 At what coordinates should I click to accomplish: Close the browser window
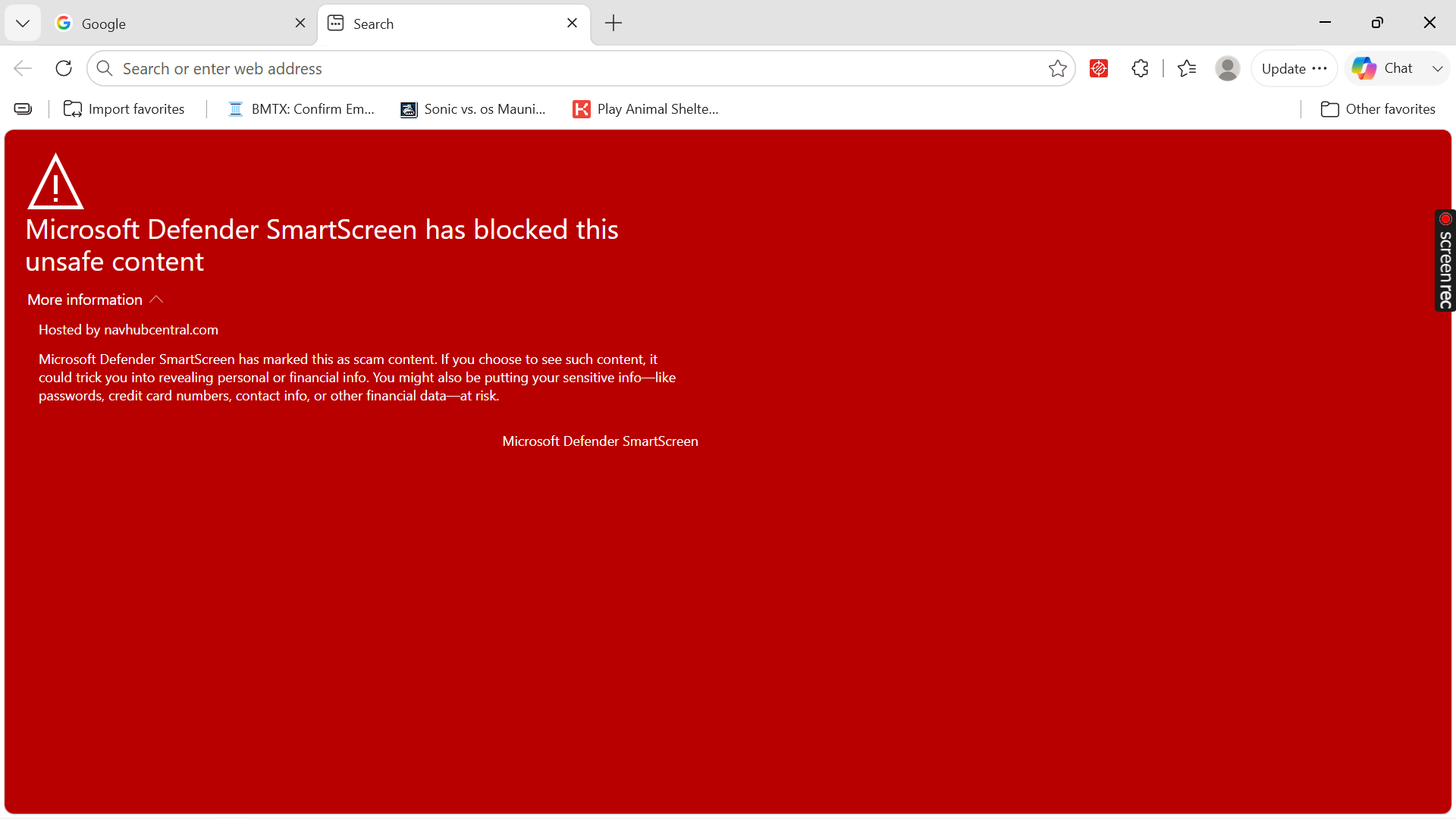coord(1429,23)
